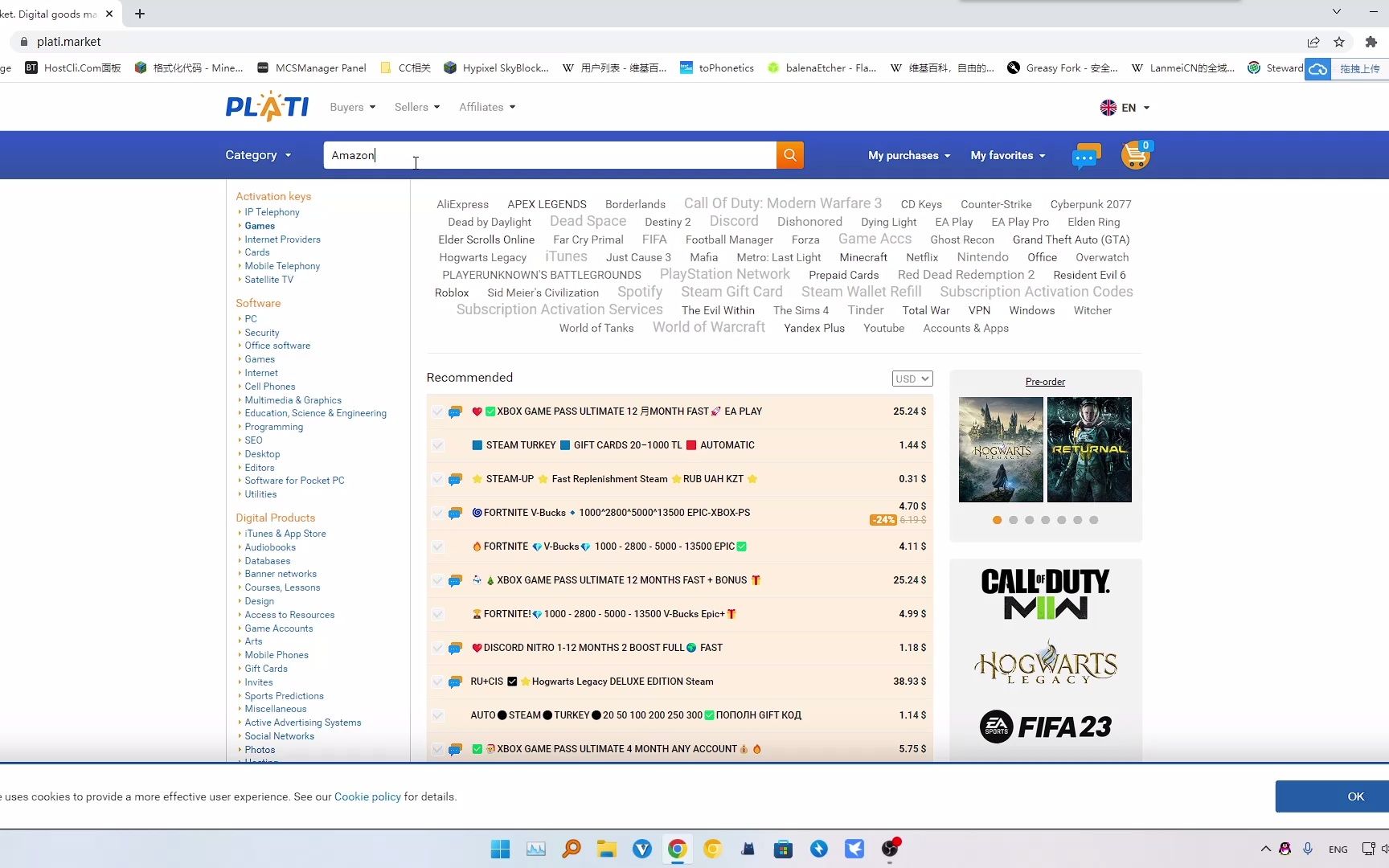Viewport: 1389px width, 868px height.
Task: Click chat icon on Hogwarts Legacy DELUXE row
Action: point(455,682)
